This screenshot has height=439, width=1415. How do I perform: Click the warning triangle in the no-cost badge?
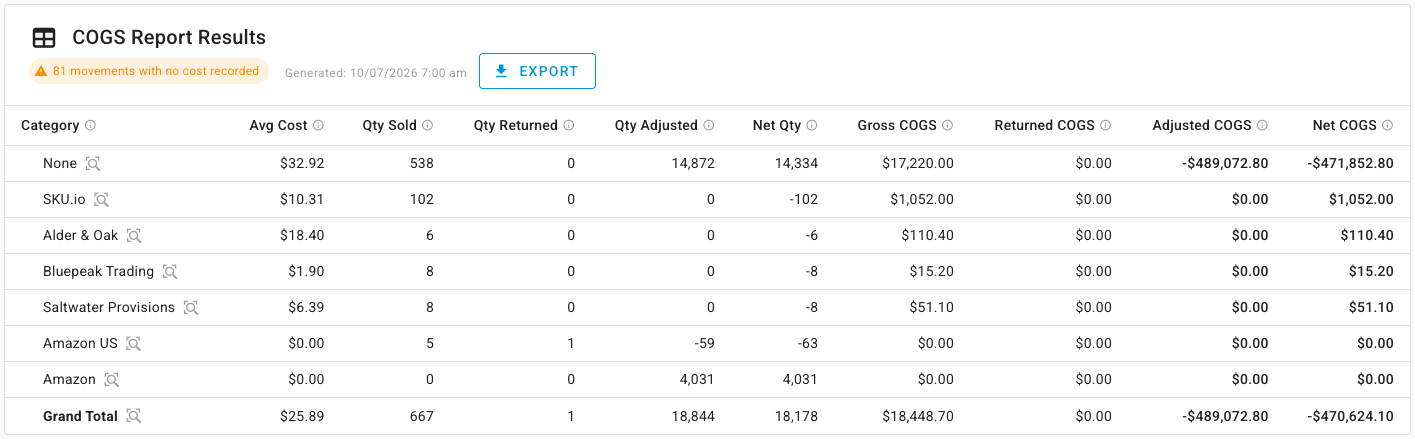tap(41, 71)
